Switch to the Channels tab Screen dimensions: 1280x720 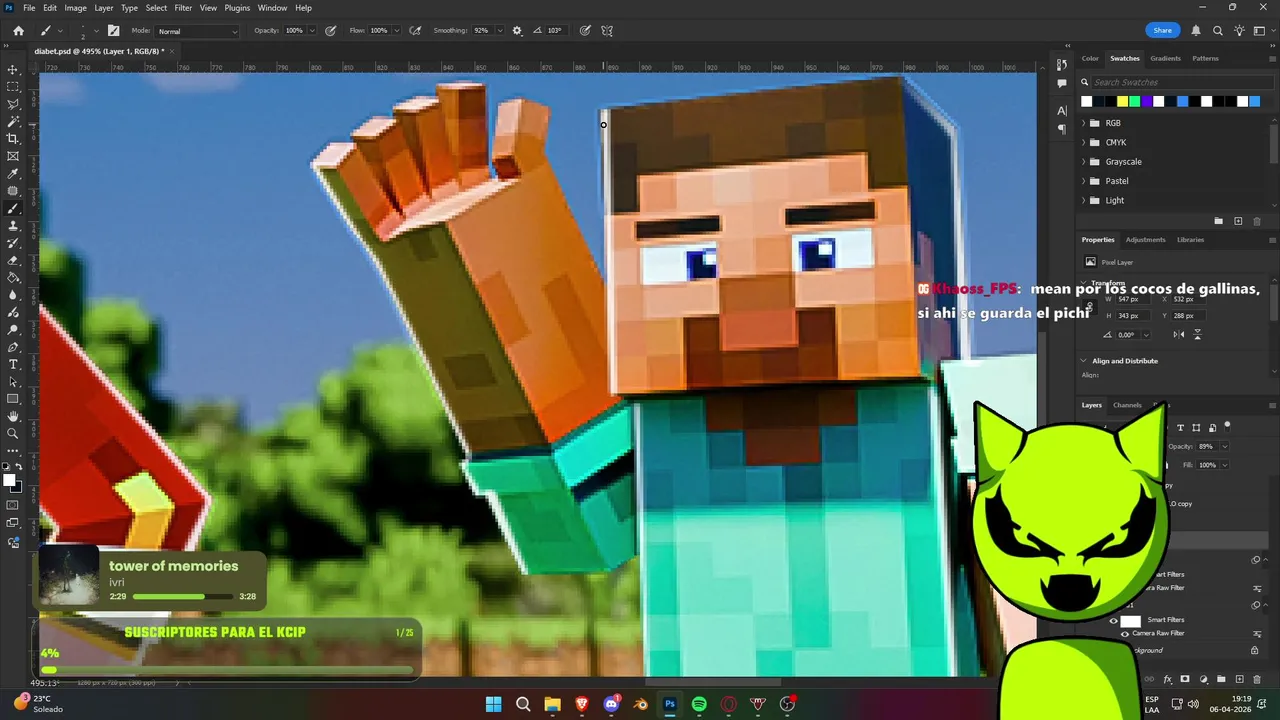coord(1127,405)
